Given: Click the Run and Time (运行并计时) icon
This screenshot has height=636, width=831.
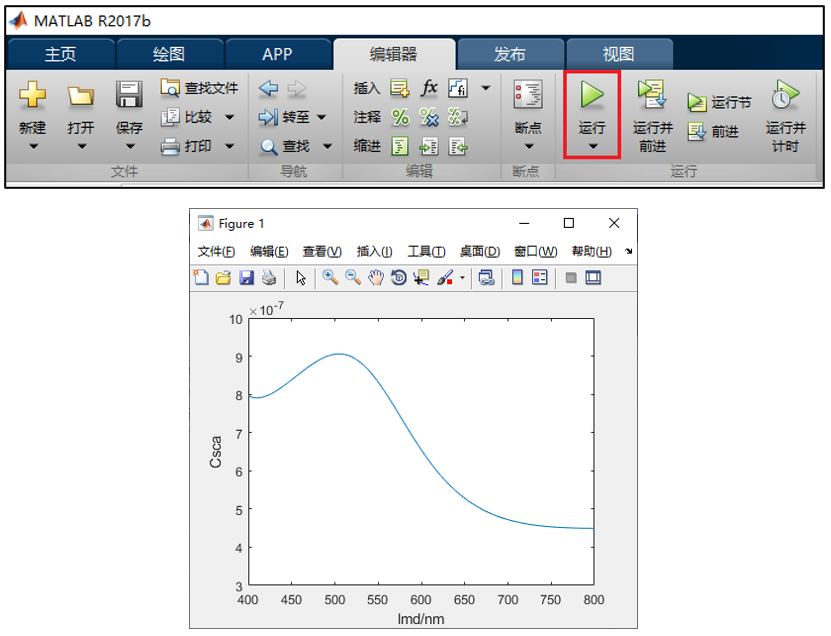Looking at the screenshot, I should [x=785, y=95].
